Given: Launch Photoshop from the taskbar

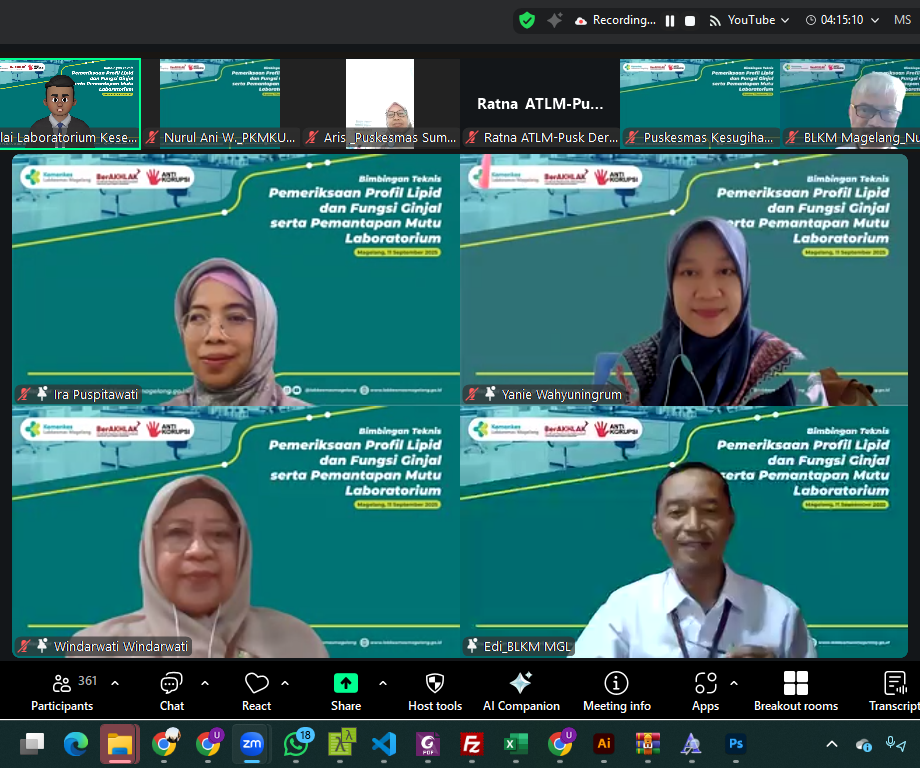Looking at the screenshot, I should click(x=735, y=744).
